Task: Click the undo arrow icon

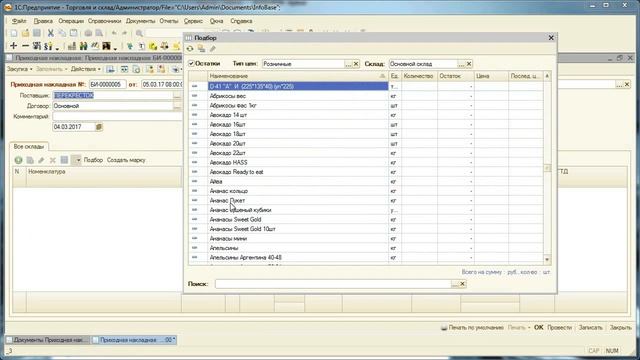Action: [114, 33]
